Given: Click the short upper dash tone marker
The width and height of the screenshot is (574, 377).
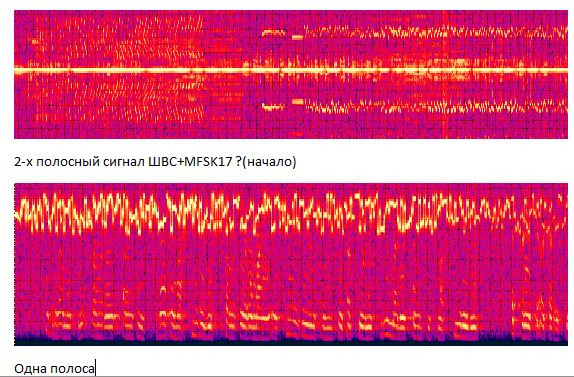Looking at the screenshot, I should point(273,33).
